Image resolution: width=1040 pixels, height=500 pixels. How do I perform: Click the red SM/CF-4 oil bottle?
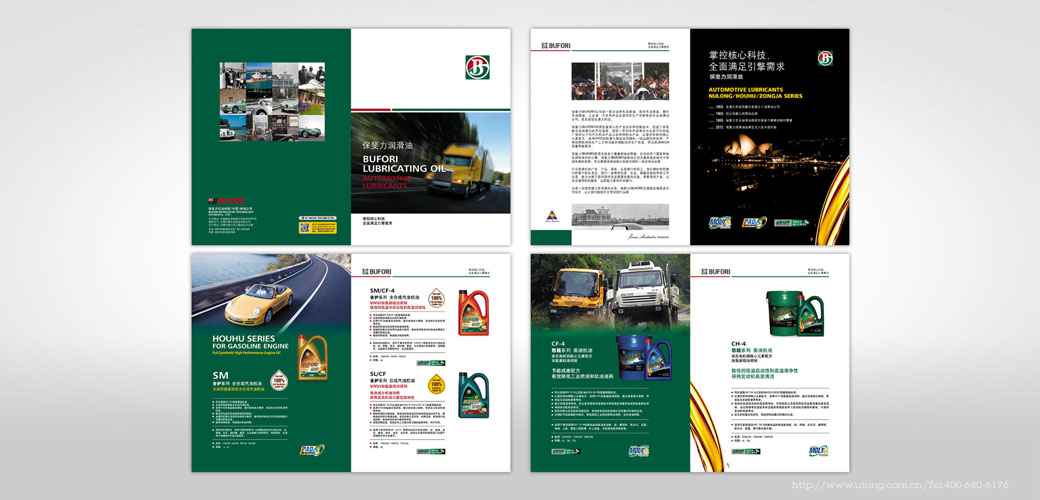click(x=473, y=311)
